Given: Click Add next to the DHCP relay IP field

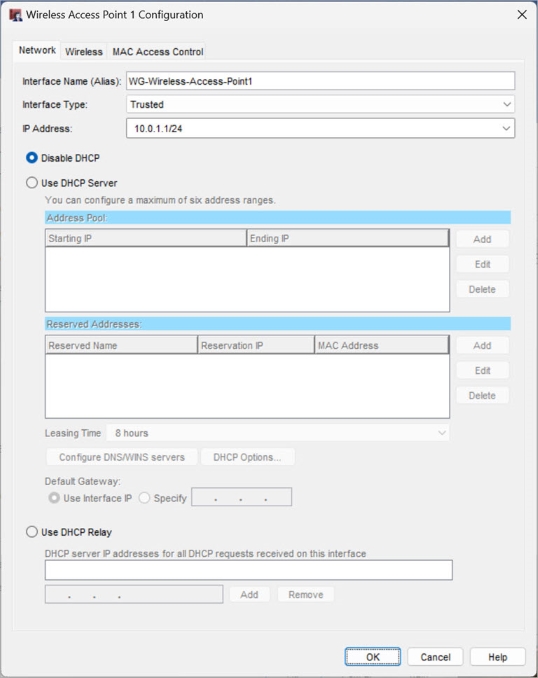Looking at the screenshot, I should [x=250, y=595].
